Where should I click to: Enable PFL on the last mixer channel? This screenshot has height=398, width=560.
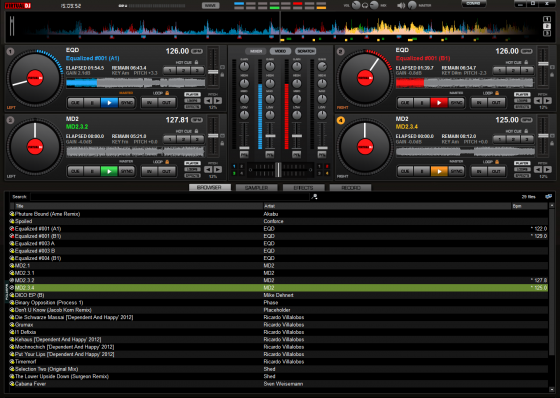(322, 155)
